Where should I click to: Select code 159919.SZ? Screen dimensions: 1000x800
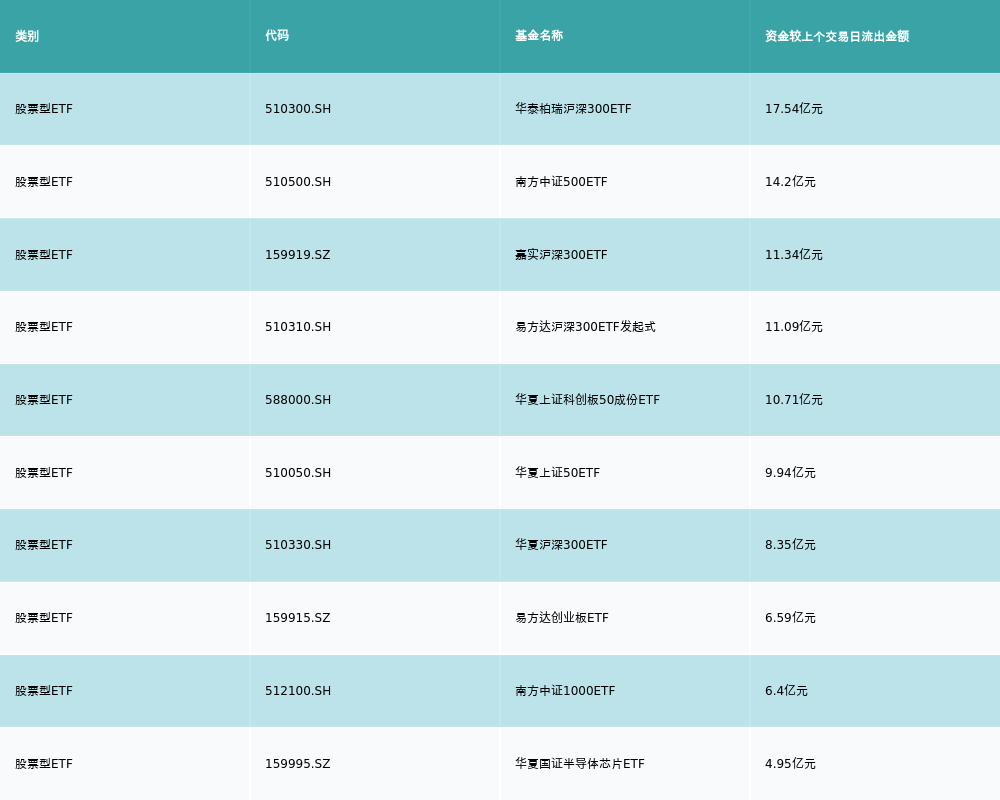pyautogui.click(x=298, y=255)
